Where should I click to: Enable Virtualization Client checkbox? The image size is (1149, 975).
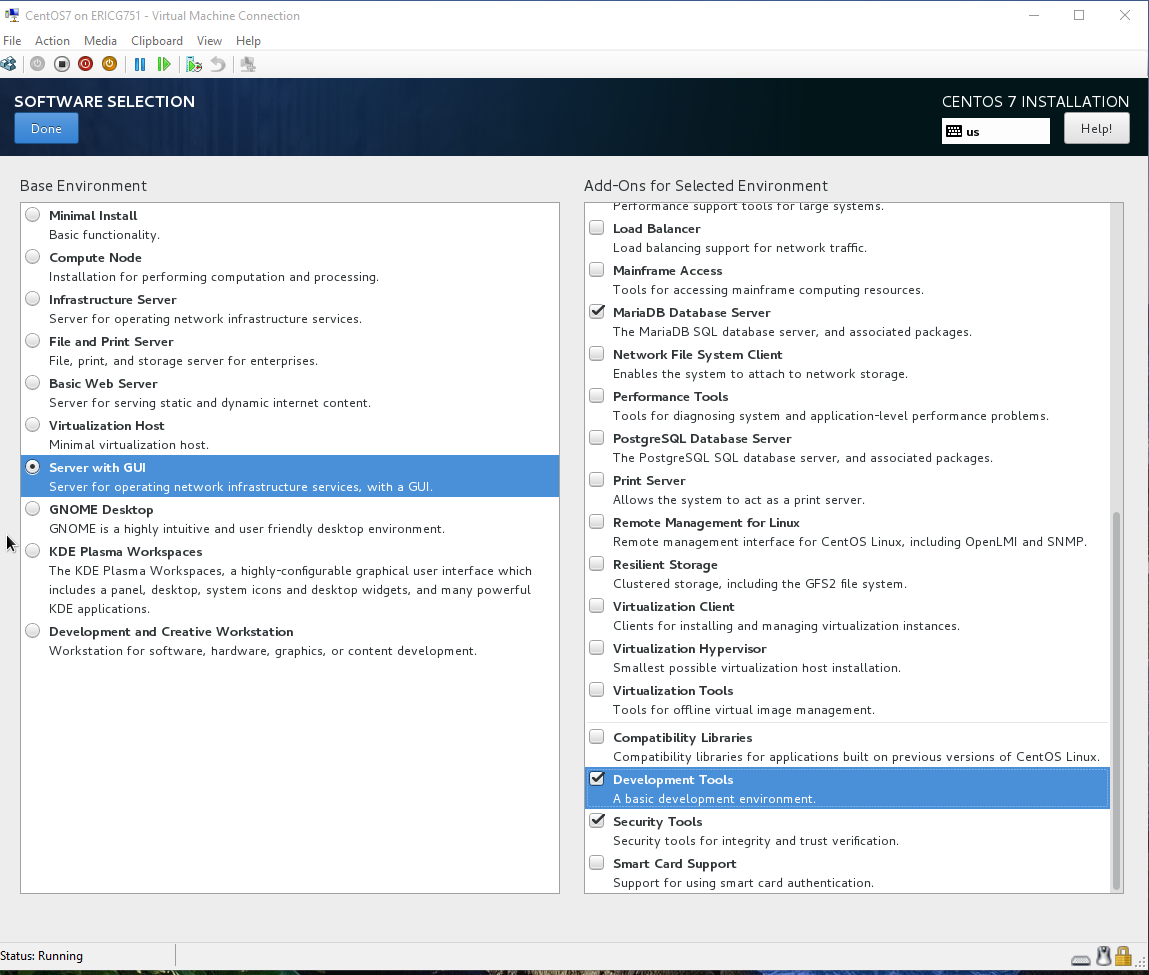pyautogui.click(x=597, y=606)
